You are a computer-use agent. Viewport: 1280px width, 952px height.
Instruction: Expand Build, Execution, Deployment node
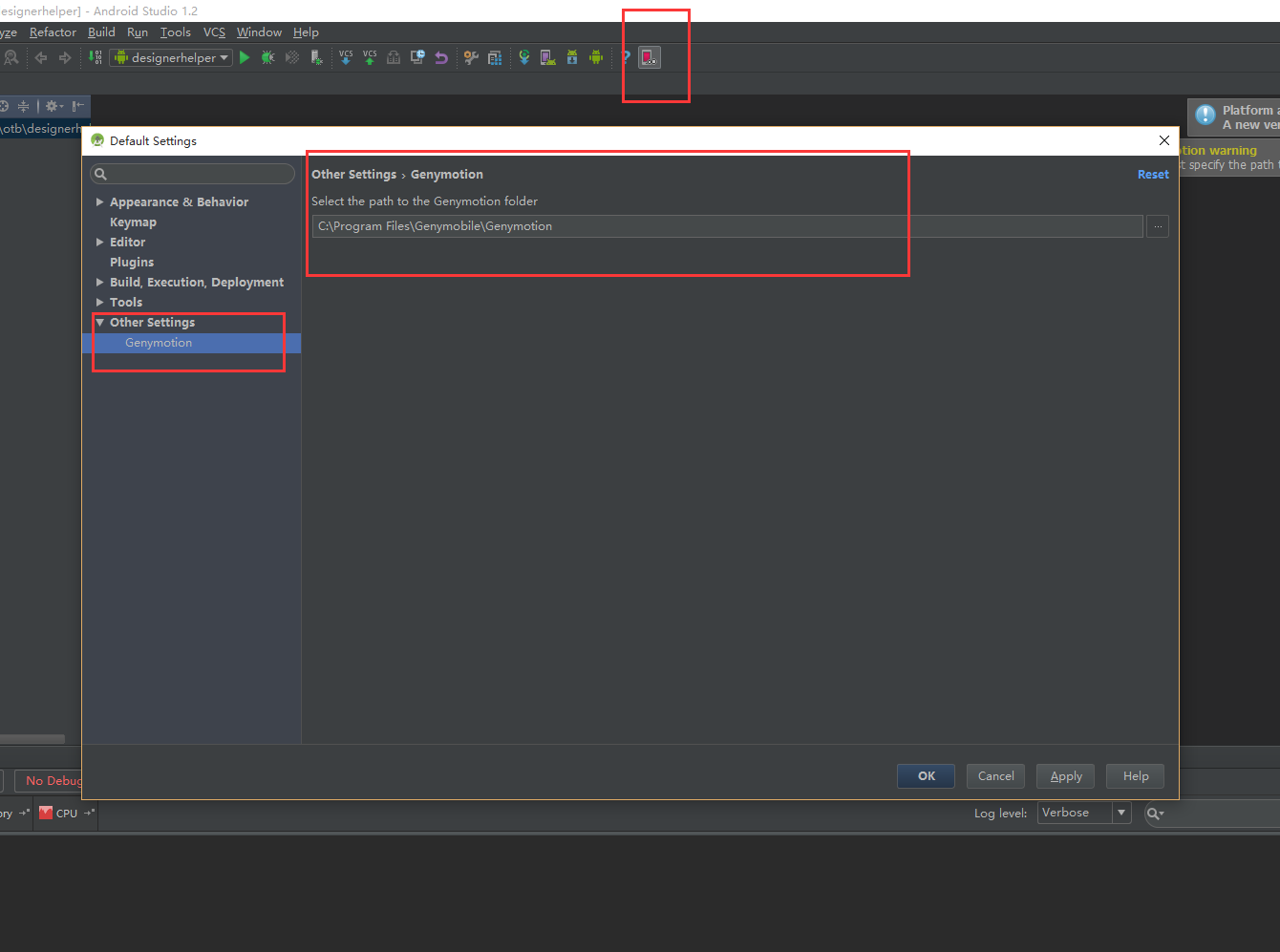(x=99, y=282)
